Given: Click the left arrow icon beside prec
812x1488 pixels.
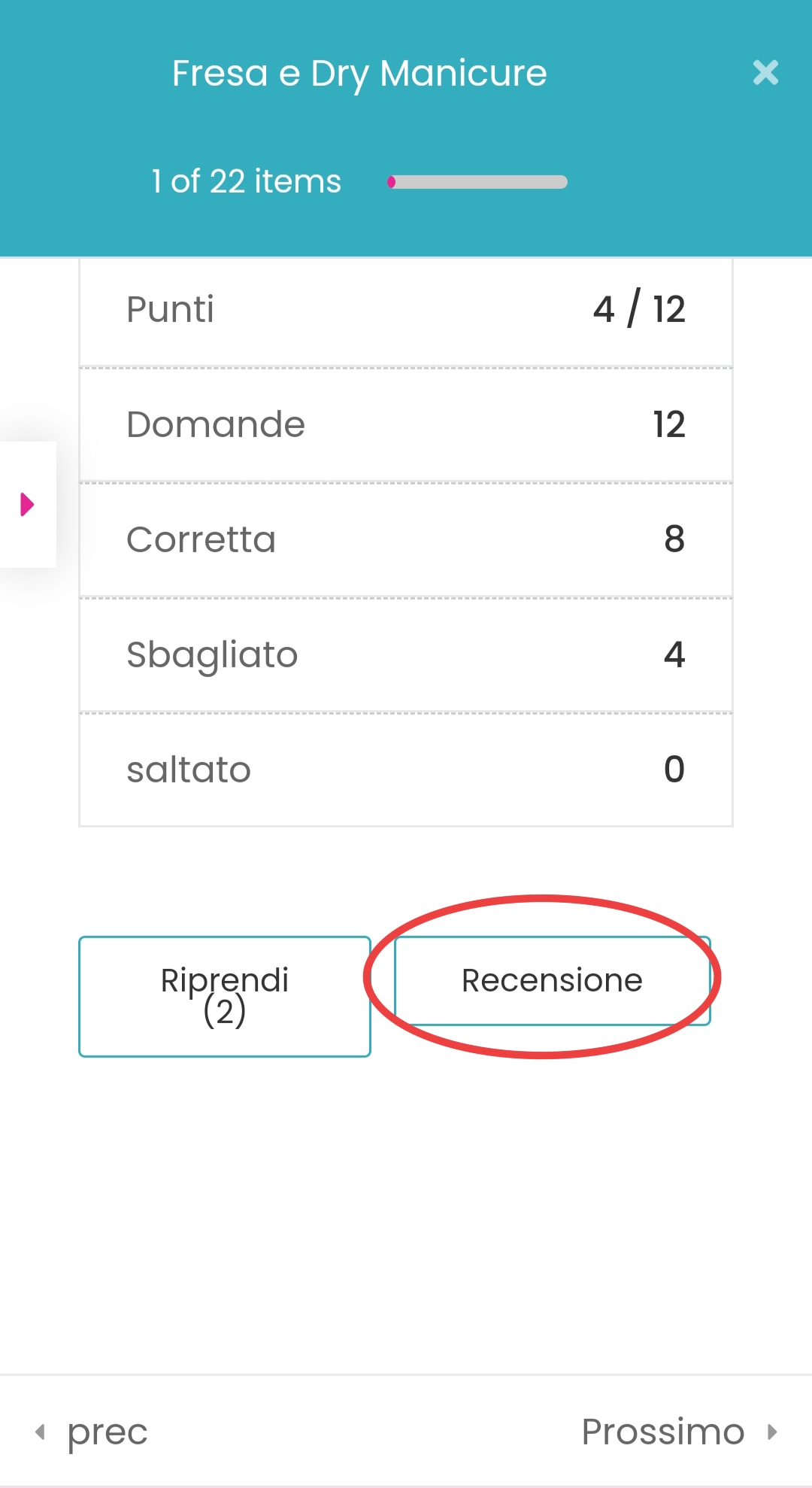Looking at the screenshot, I should pyautogui.click(x=41, y=1432).
